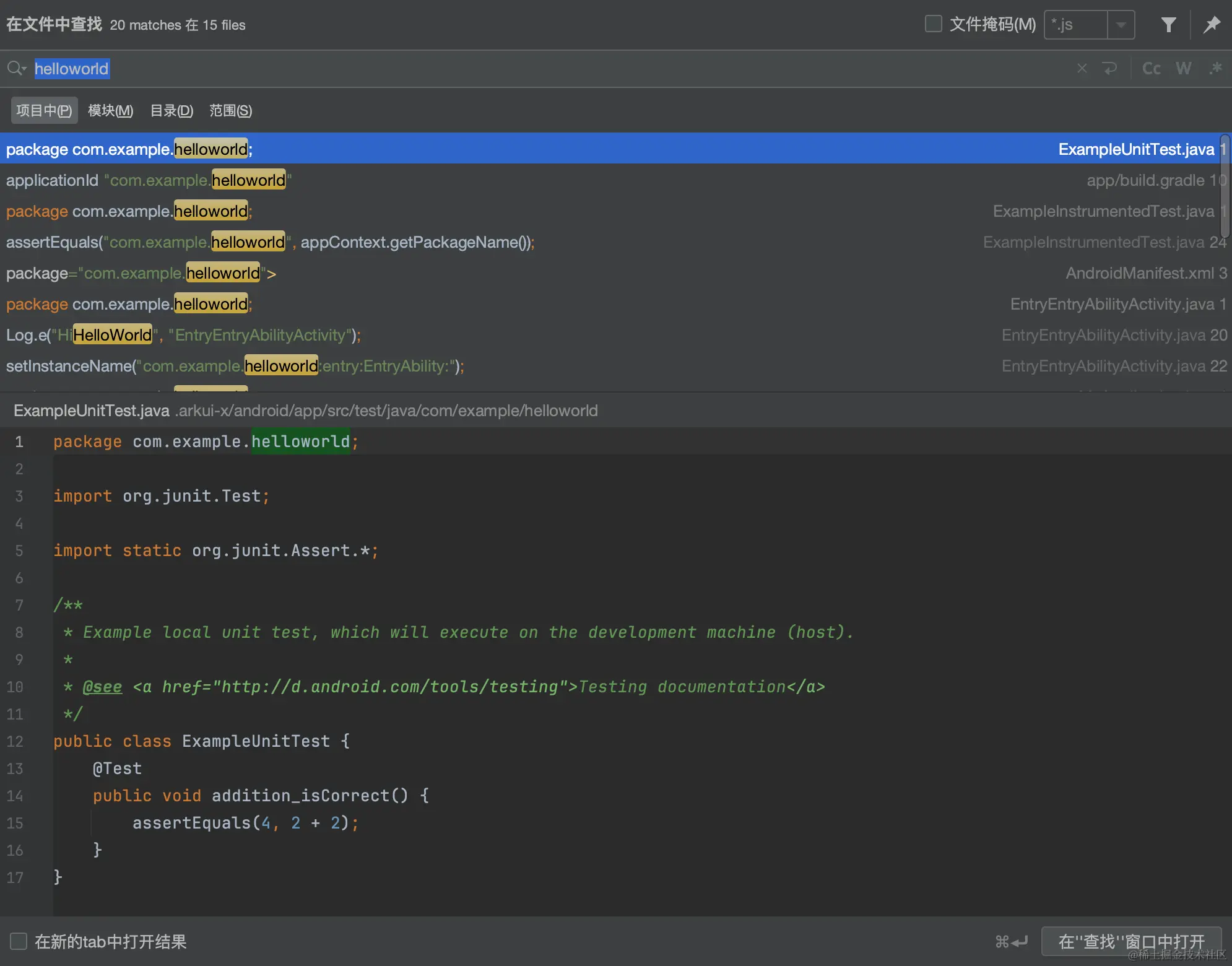The image size is (1232, 966).
Task: Select the 模块(M) scope tab
Action: click(110, 110)
